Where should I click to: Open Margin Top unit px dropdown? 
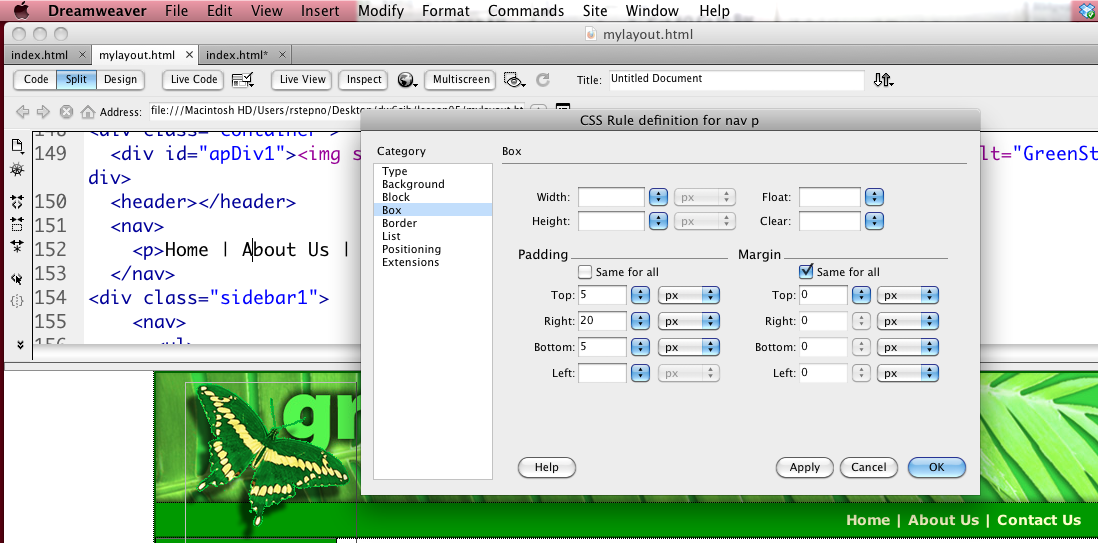pos(908,295)
